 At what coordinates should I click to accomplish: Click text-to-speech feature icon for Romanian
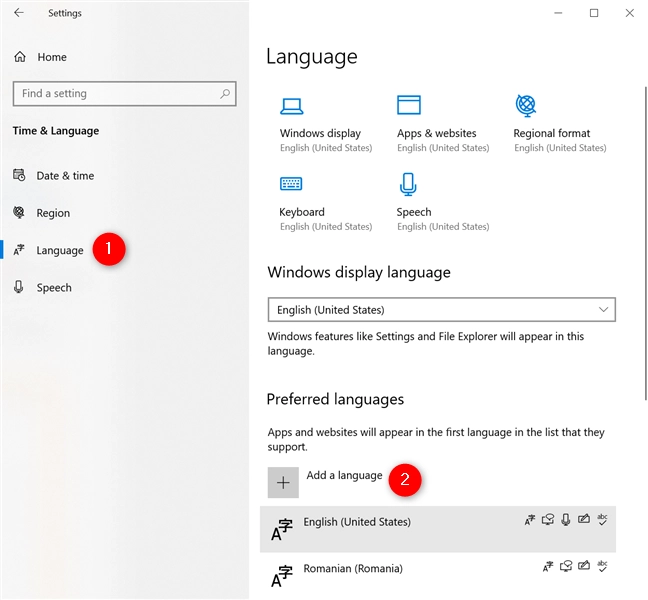(x=566, y=566)
